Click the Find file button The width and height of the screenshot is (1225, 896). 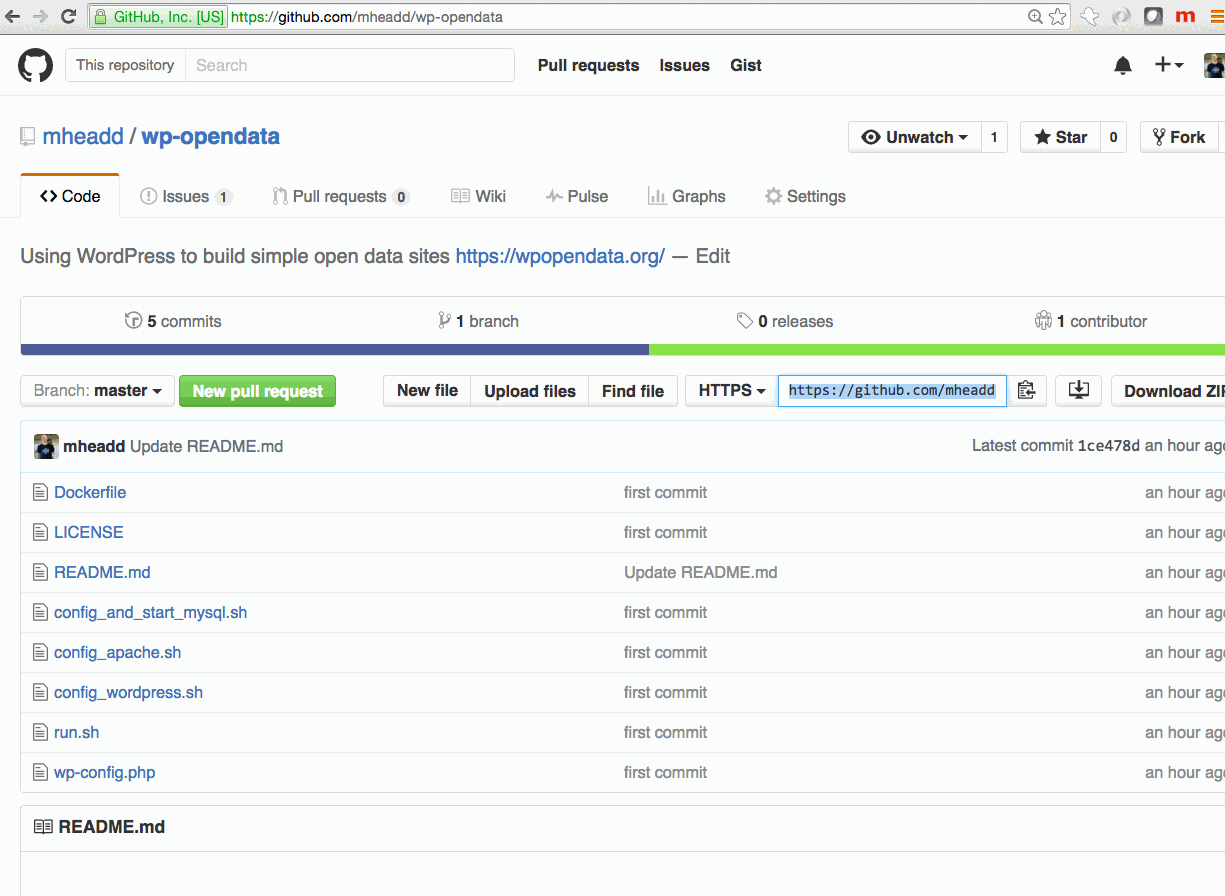click(633, 390)
